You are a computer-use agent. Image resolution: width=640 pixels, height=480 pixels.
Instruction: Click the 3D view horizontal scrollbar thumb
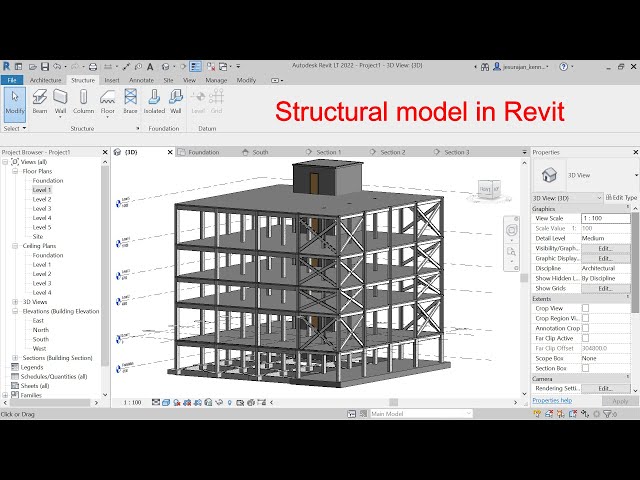(x=393, y=402)
